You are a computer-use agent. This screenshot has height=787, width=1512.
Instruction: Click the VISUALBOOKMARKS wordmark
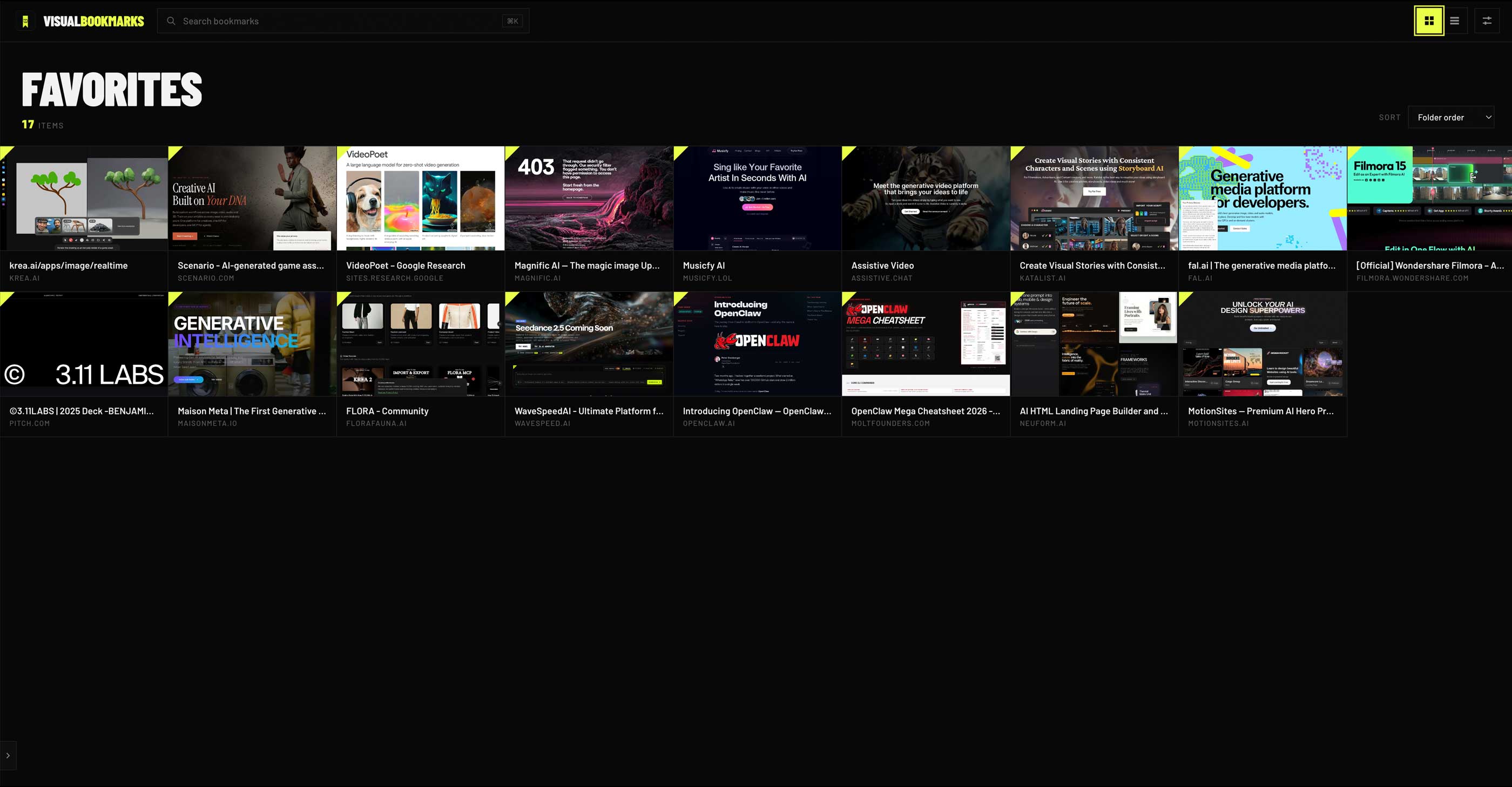(94, 21)
